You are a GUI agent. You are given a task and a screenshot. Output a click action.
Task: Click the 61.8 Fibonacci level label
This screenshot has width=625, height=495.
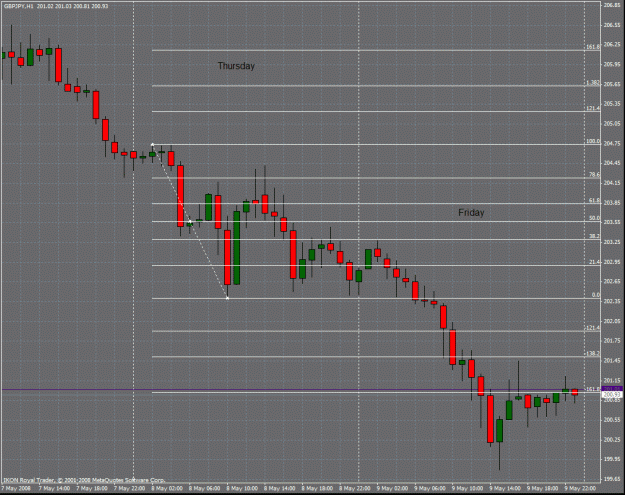pyautogui.click(x=594, y=200)
